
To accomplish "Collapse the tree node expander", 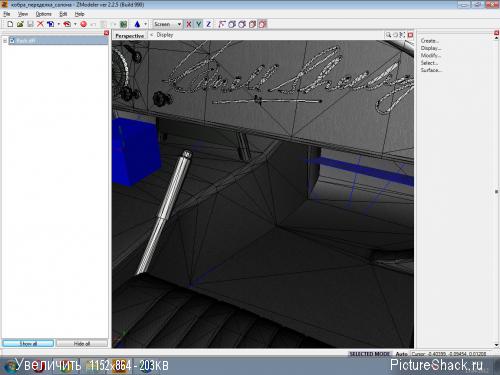I will click(5, 41).
